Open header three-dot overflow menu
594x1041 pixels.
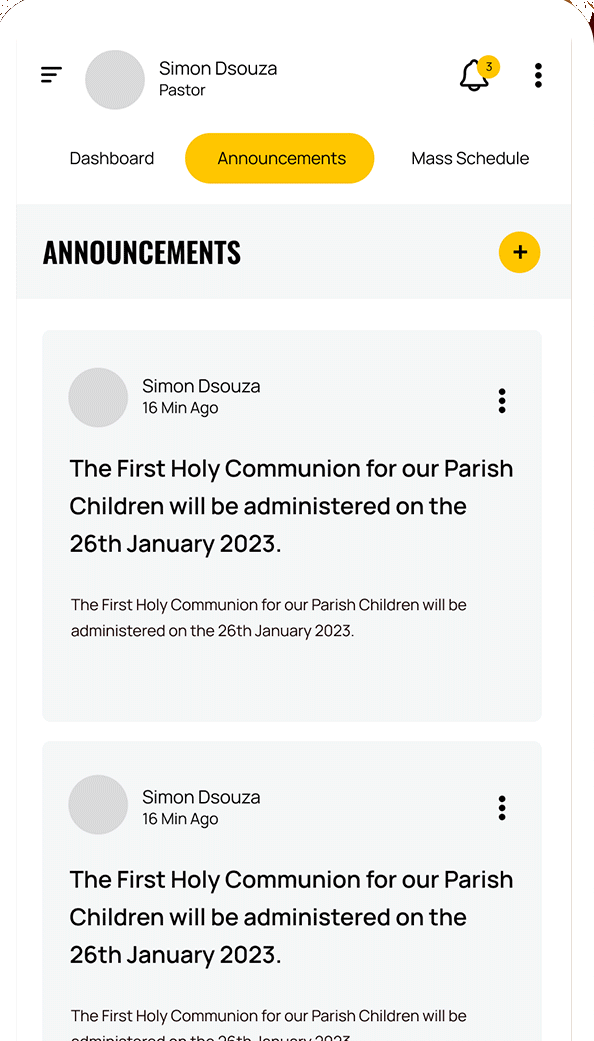[x=538, y=76]
